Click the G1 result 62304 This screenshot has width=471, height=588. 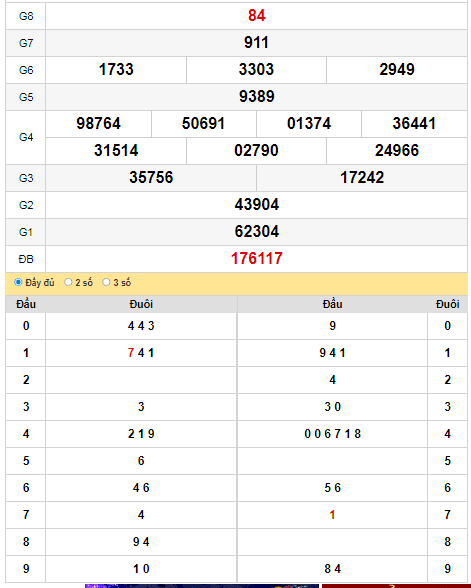[x=256, y=232]
